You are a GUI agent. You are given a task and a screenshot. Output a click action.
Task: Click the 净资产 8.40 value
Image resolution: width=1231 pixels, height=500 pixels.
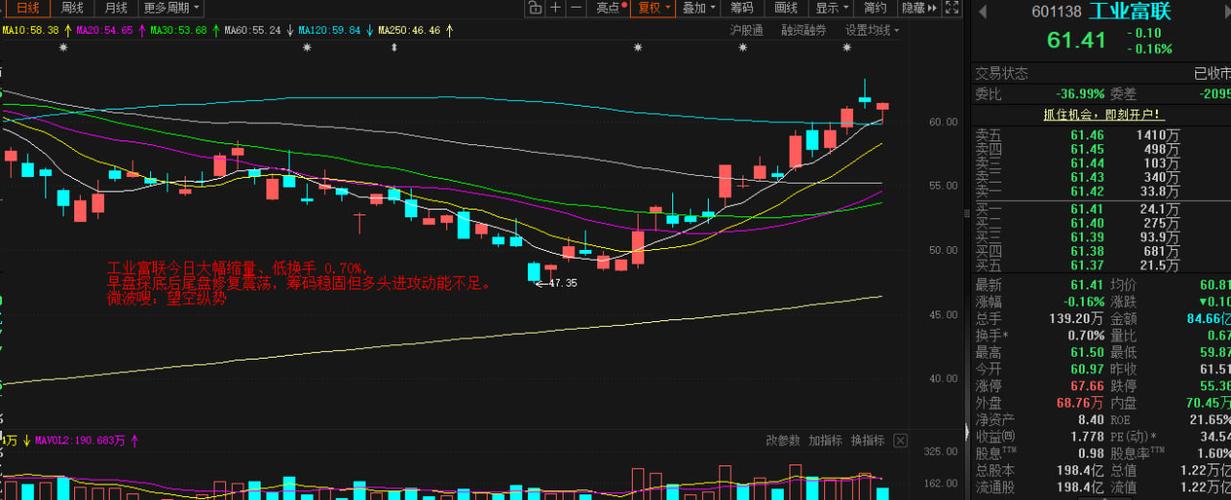coord(1092,419)
